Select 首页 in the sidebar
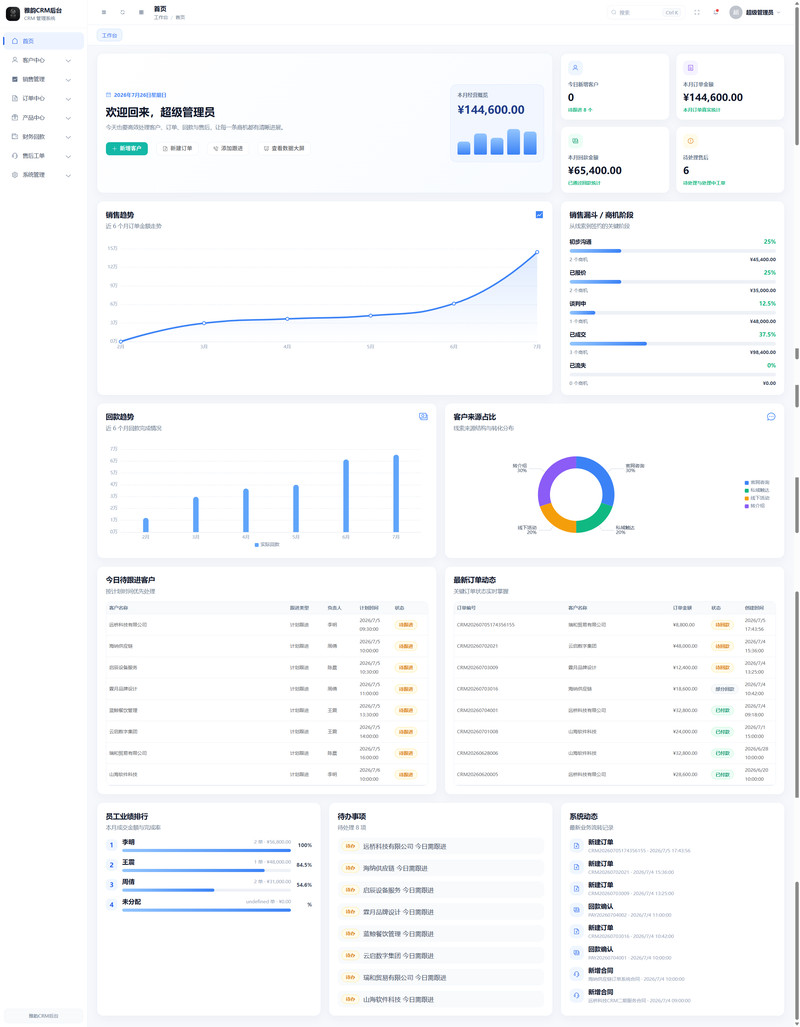800x1027 pixels. coord(43,41)
